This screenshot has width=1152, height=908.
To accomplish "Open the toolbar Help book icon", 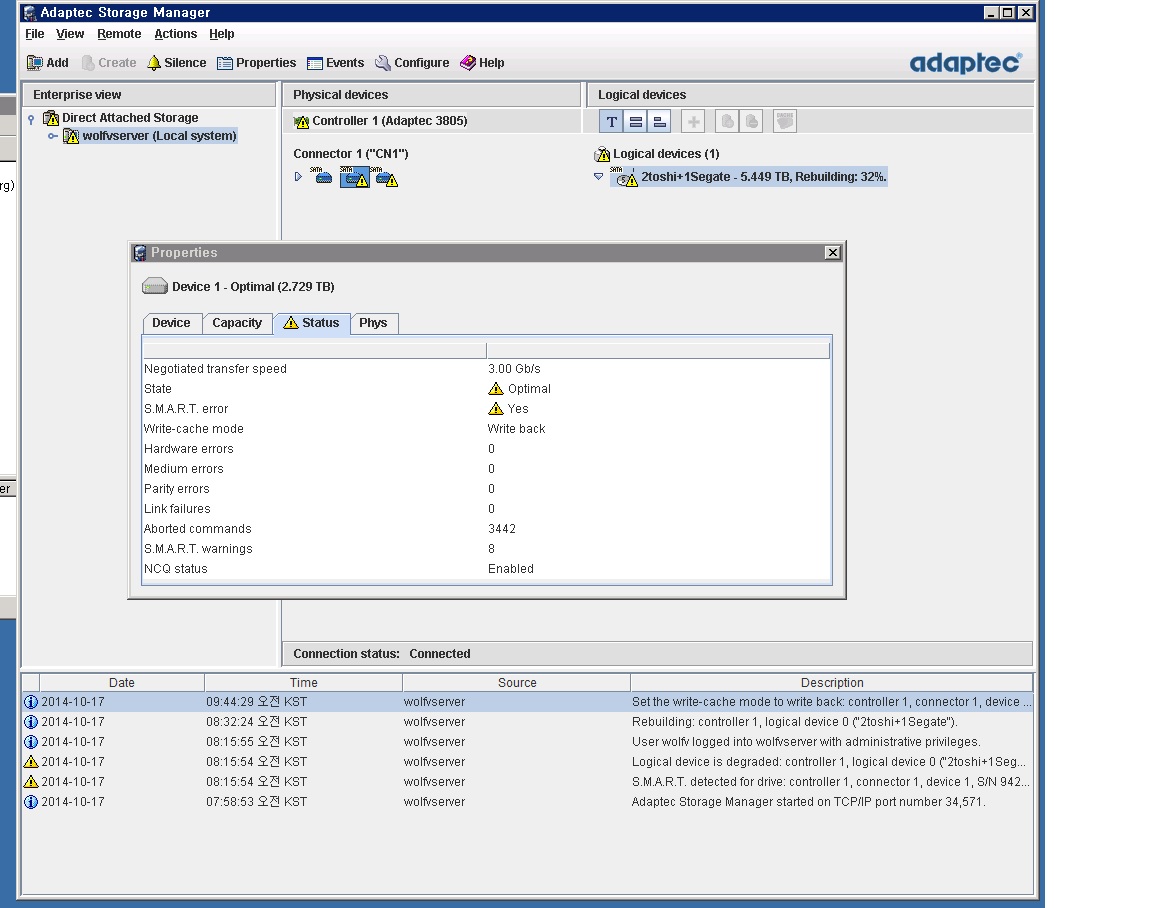I will [x=468, y=63].
